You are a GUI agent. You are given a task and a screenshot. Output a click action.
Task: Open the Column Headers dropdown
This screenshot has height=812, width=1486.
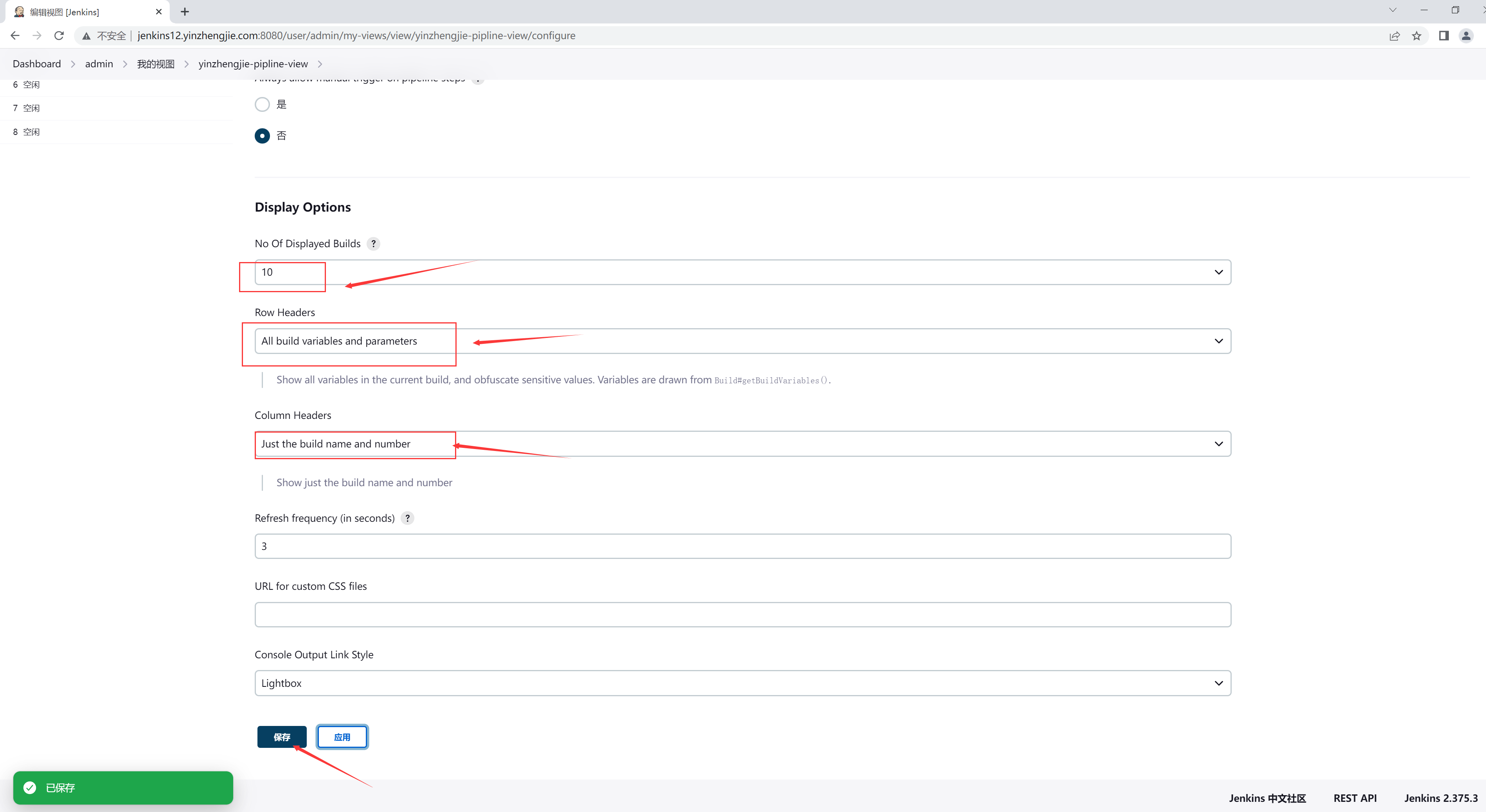[743, 444]
